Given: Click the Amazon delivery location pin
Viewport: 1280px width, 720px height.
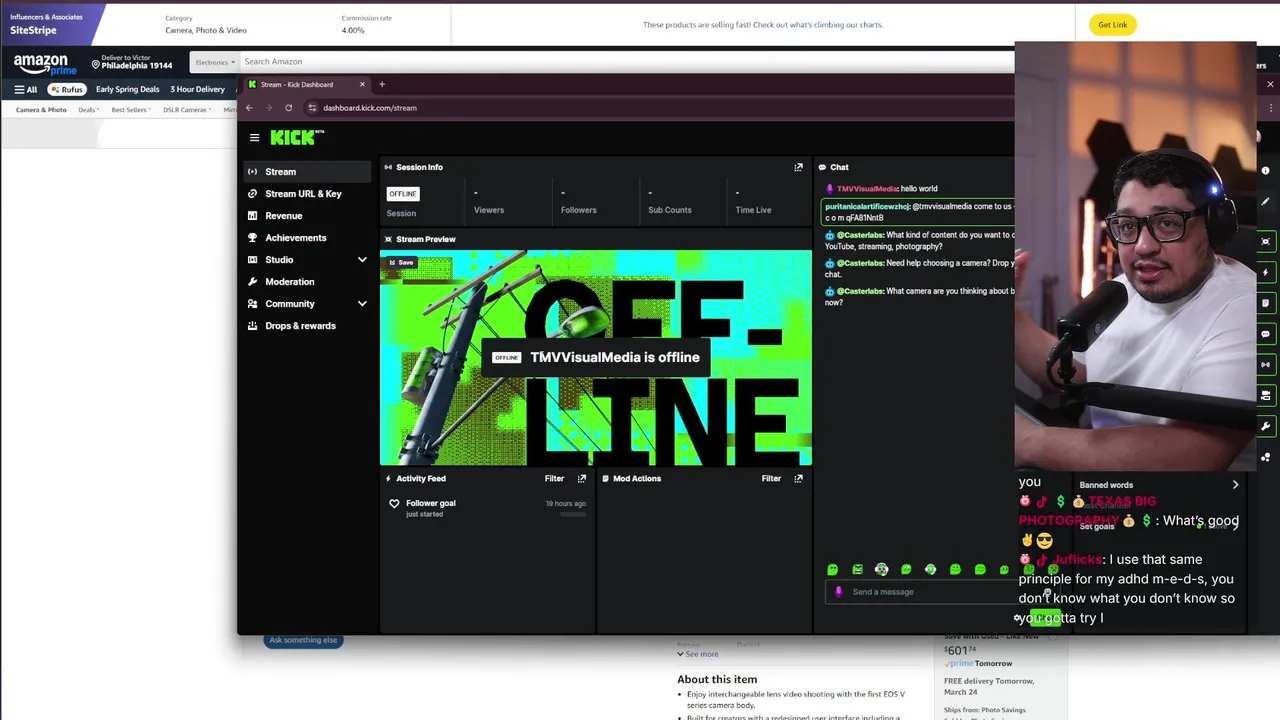Looking at the screenshot, I should (96, 65).
